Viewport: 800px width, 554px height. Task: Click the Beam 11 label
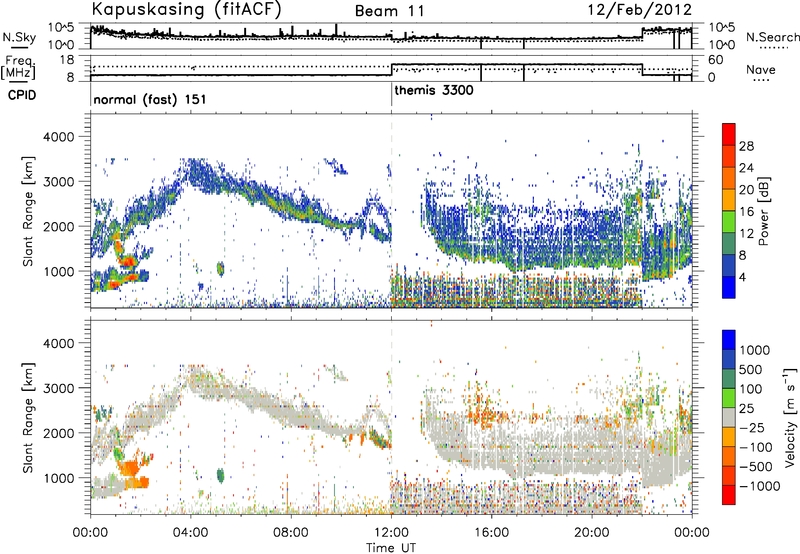pos(389,11)
